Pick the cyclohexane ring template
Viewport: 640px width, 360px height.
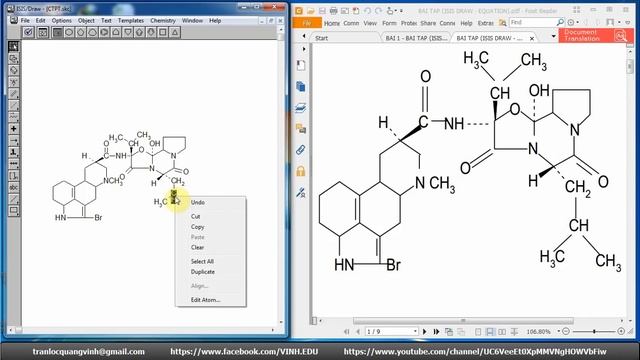[69, 32]
